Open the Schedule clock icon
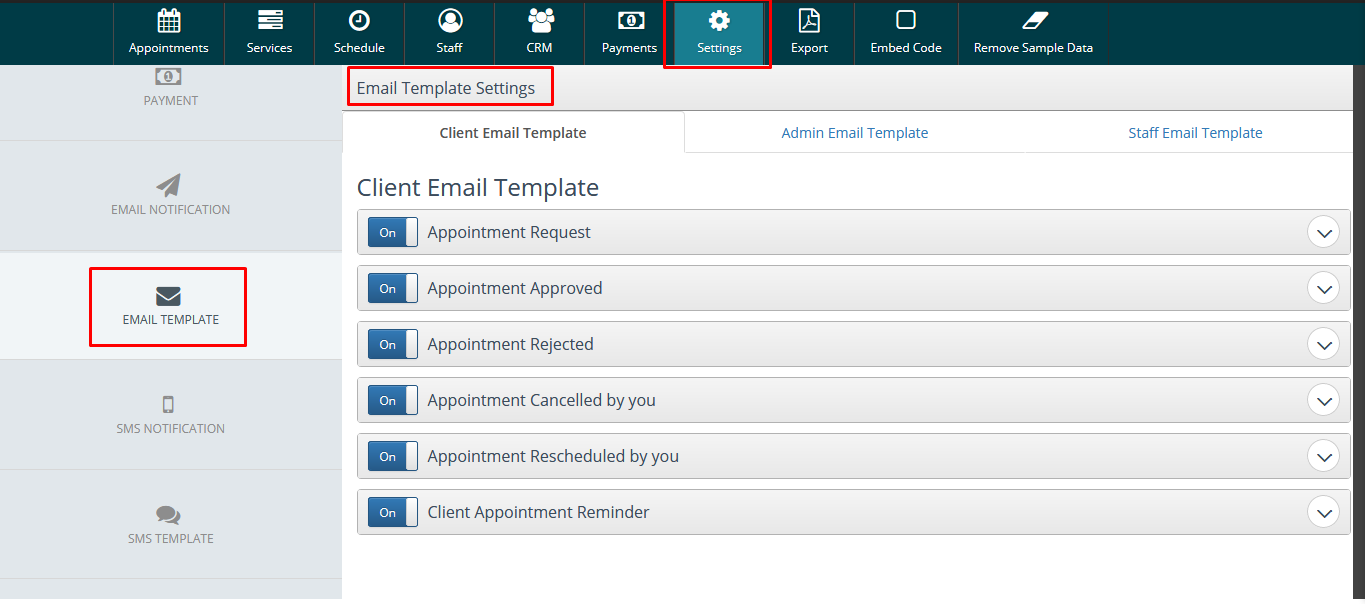 point(359,20)
